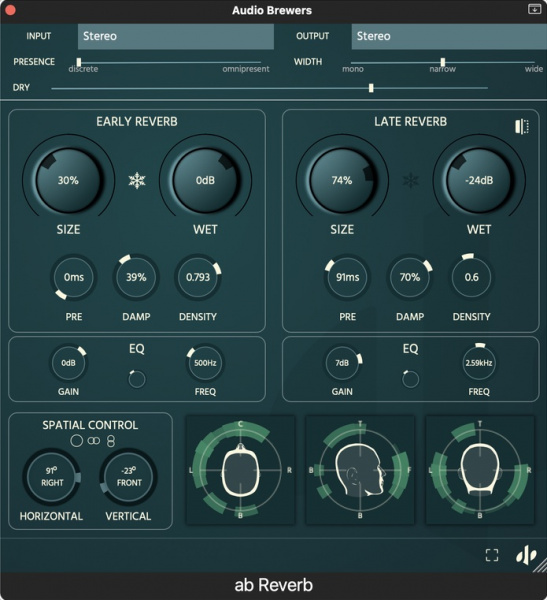
Task: Click the Late Reverb Pre 91ms knob
Action: (347, 277)
